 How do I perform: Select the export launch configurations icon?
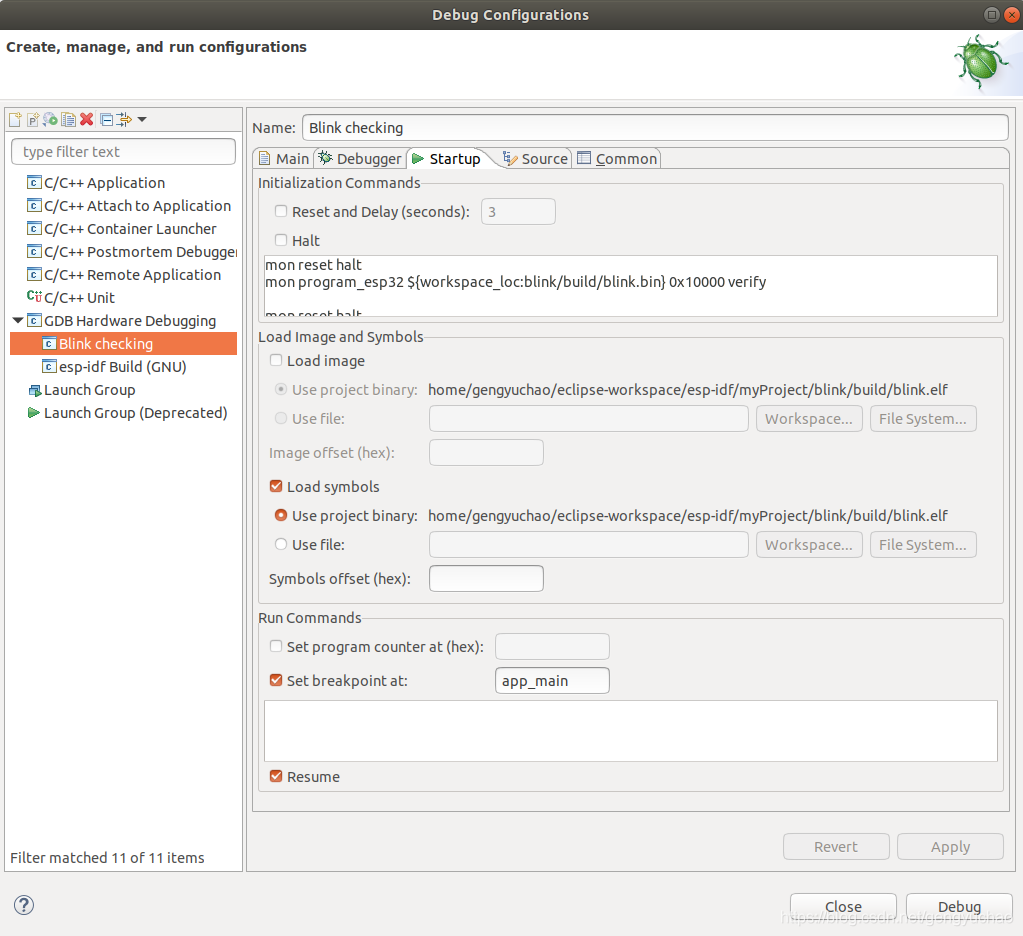(x=50, y=119)
